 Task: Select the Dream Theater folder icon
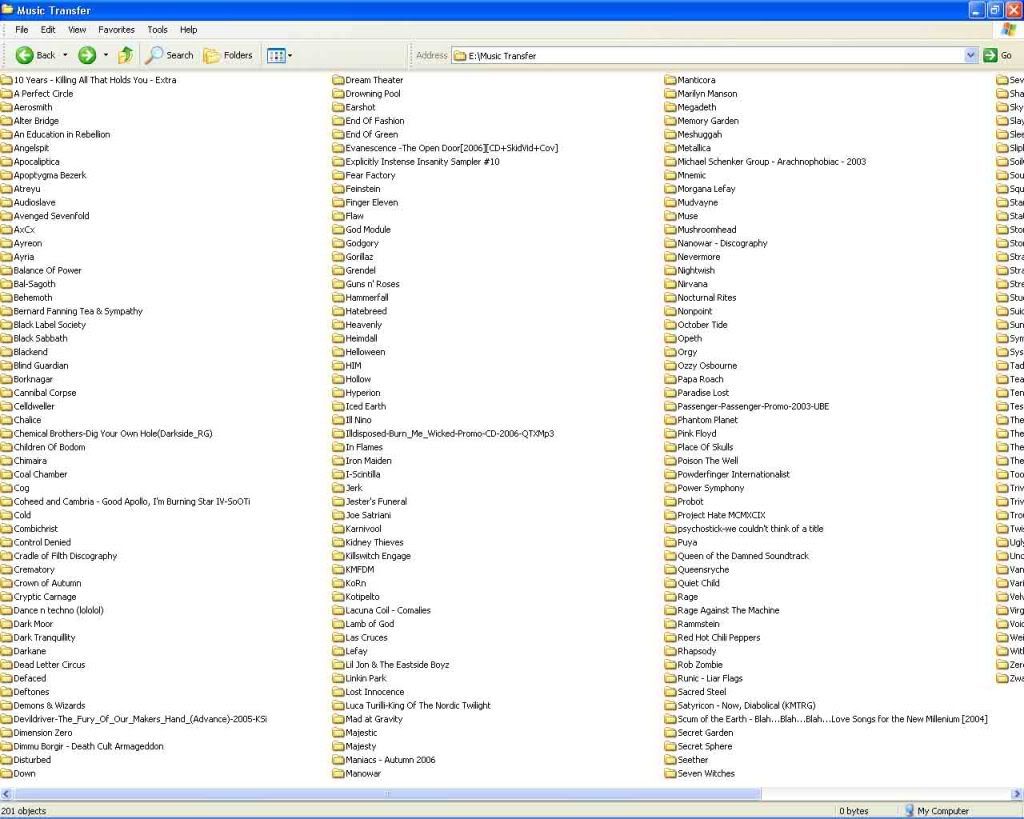[338, 80]
